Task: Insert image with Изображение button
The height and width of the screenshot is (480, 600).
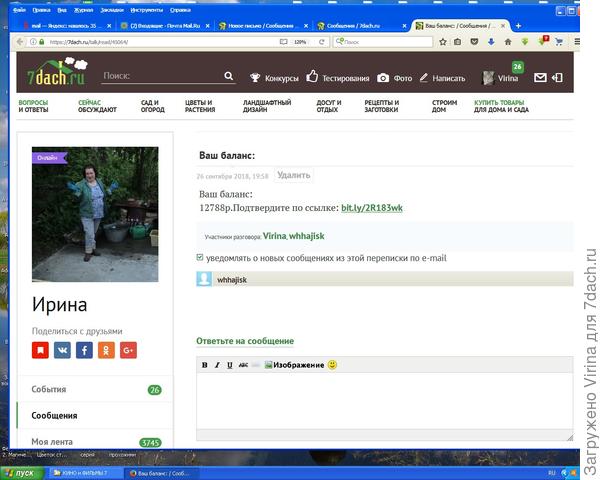Action: 295,365
